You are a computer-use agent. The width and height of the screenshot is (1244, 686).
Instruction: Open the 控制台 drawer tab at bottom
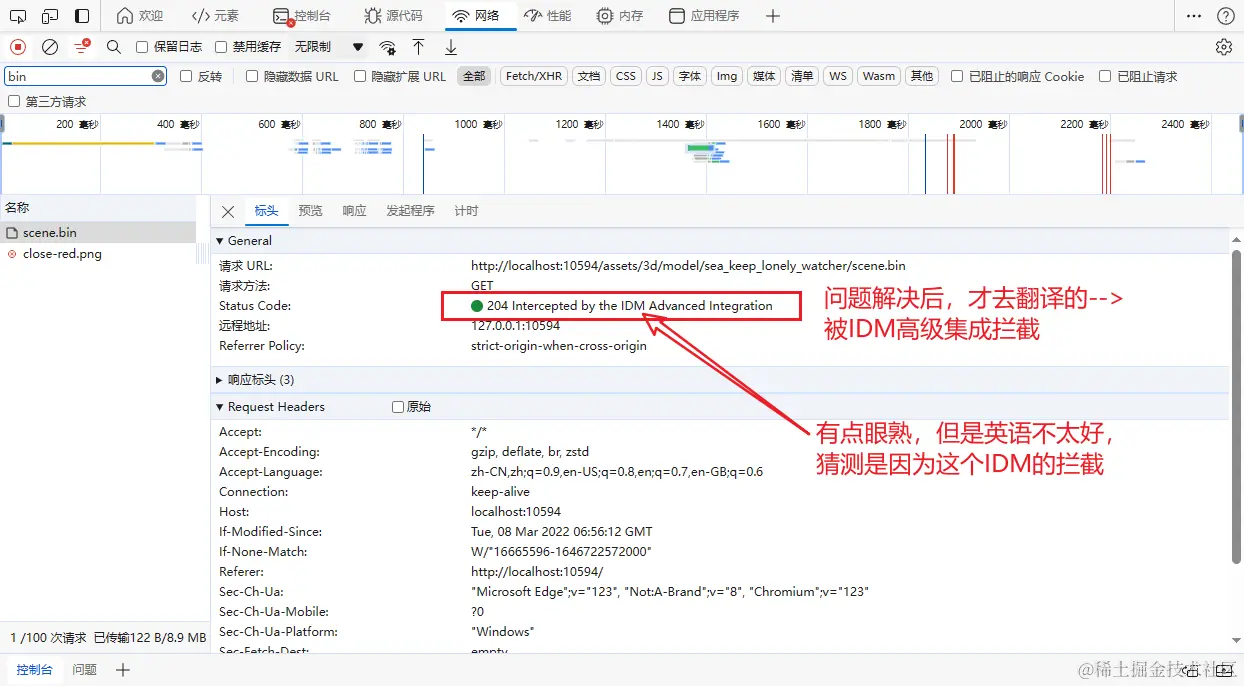point(34,670)
